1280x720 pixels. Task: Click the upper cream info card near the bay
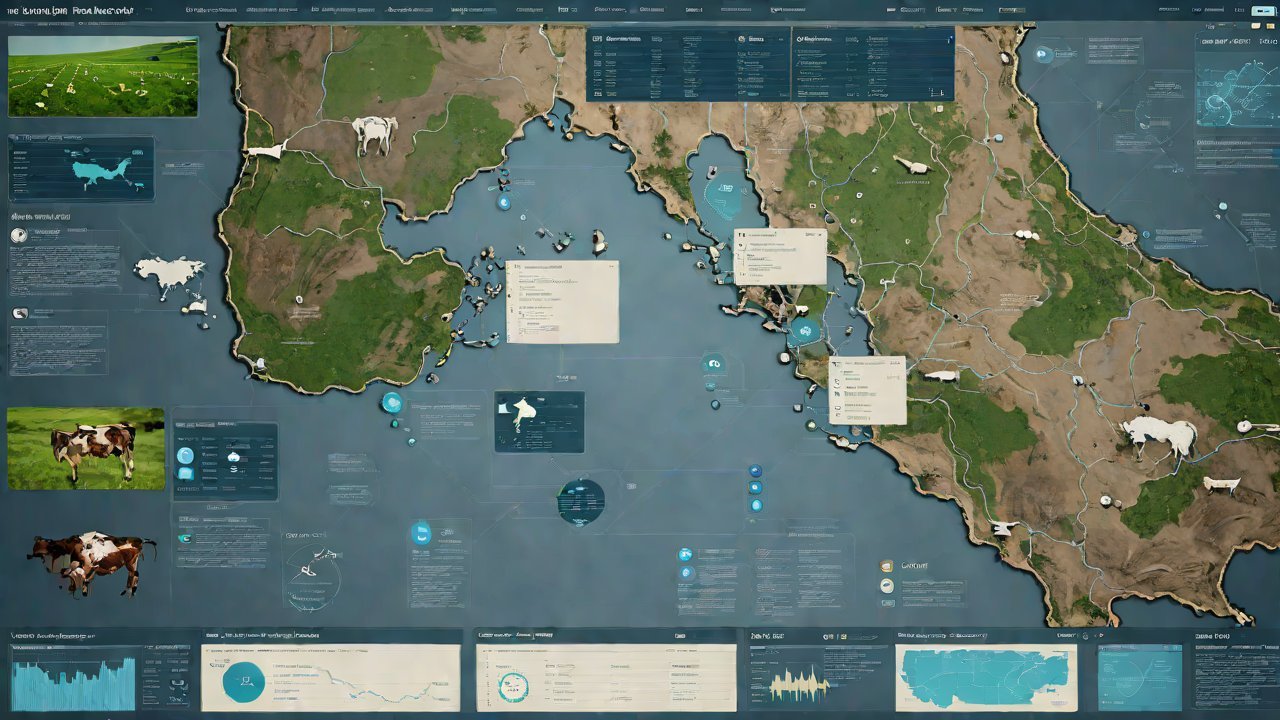(x=780, y=256)
